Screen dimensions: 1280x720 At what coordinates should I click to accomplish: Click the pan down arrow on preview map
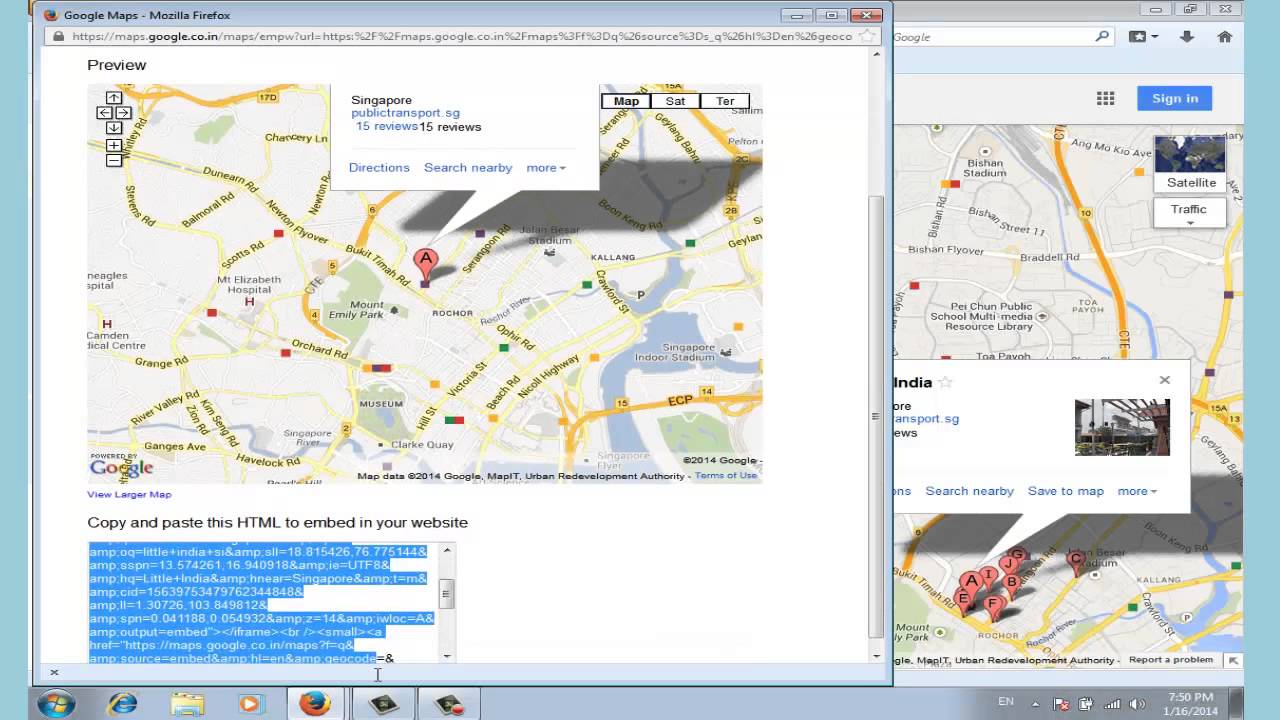pos(114,128)
